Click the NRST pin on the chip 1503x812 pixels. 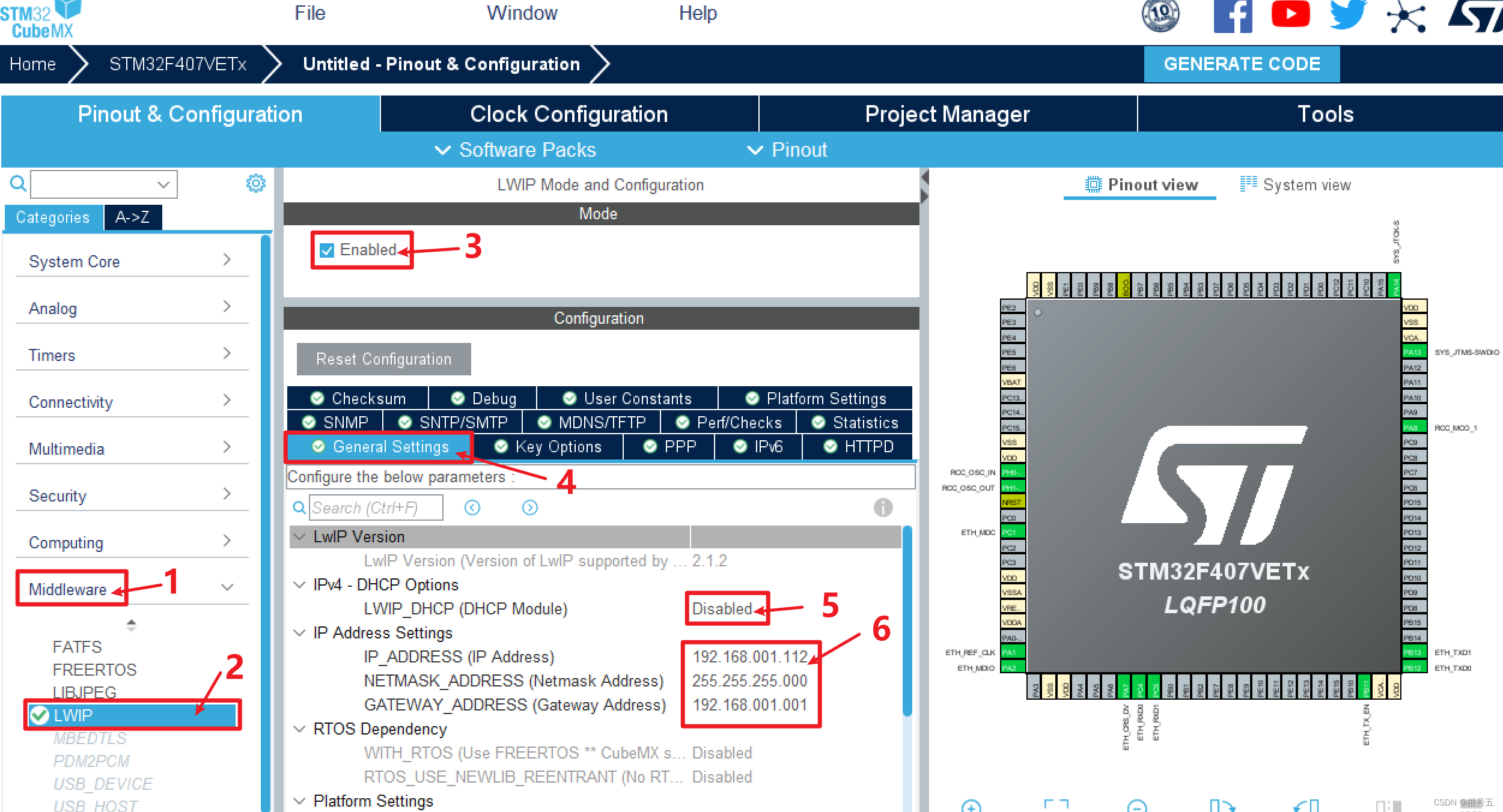1013,503
